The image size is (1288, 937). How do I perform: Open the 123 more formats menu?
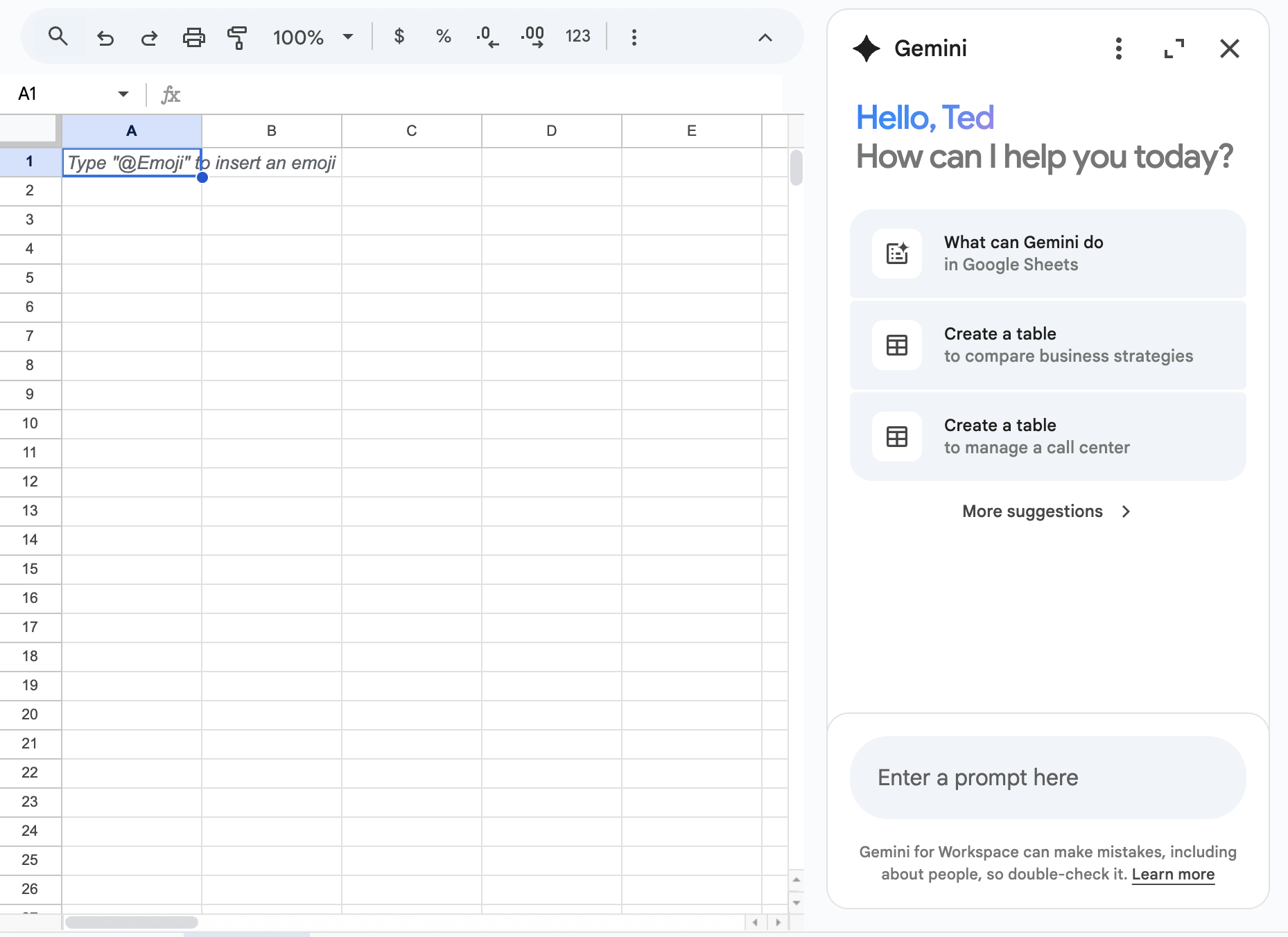click(577, 37)
